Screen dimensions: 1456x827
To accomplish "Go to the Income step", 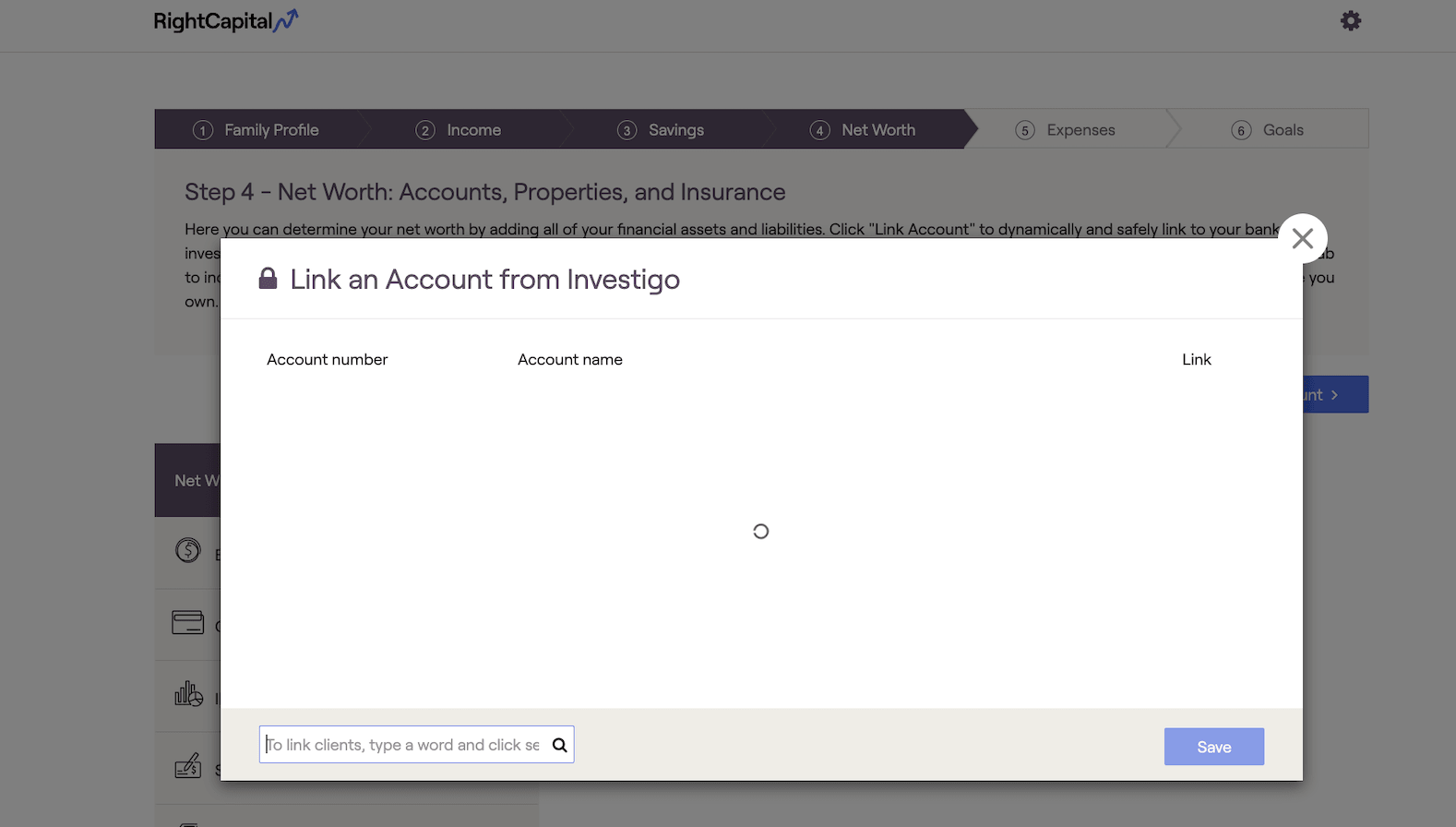I will [459, 130].
